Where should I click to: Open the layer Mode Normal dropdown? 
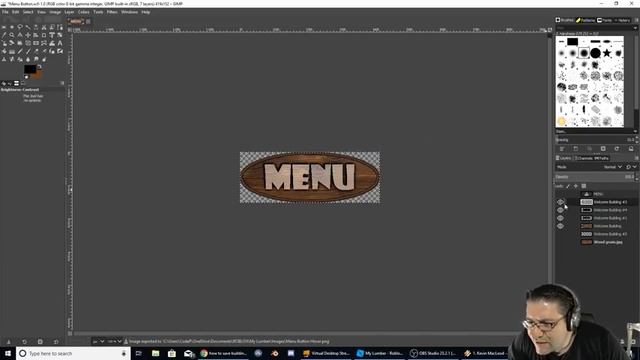coord(612,167)
